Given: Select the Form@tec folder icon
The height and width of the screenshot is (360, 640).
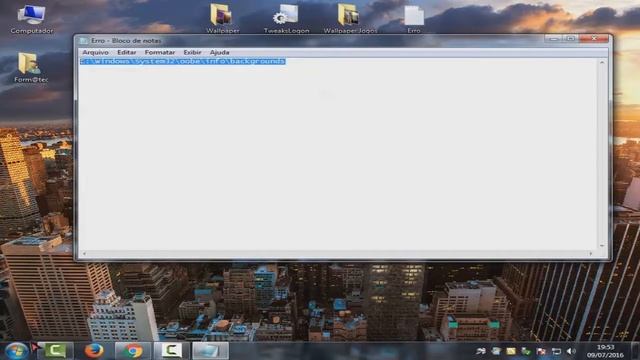Looking at the screenshot, I should coord(31,68).
